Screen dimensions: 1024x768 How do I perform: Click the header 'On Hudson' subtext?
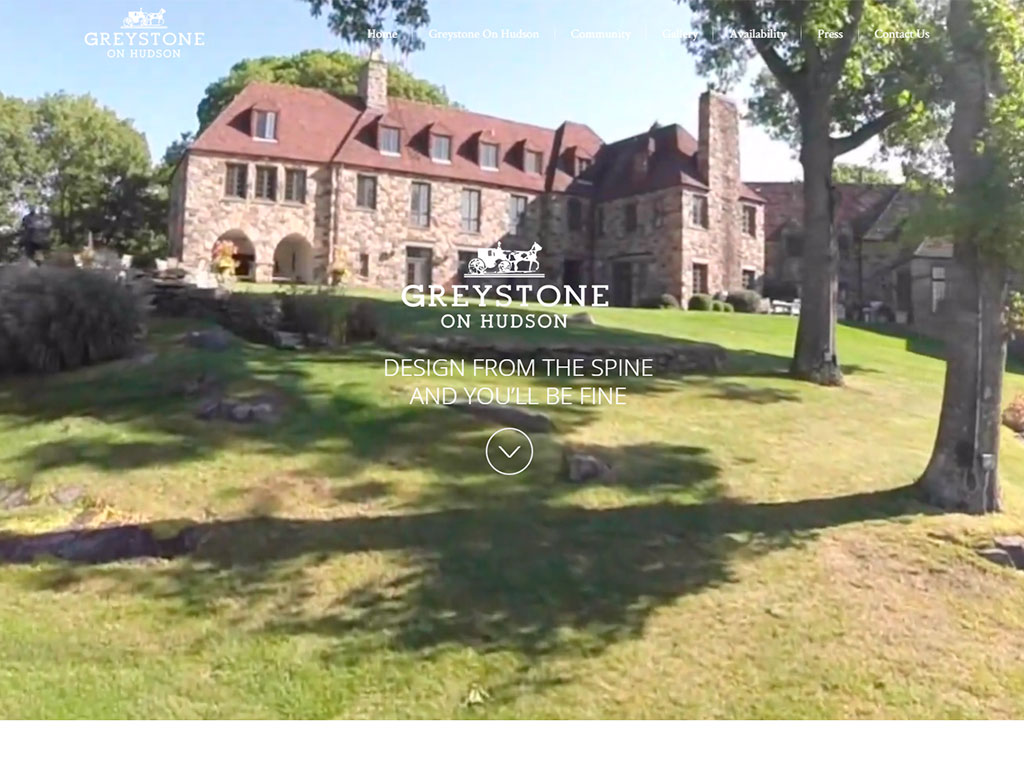[x=144, y=54]
